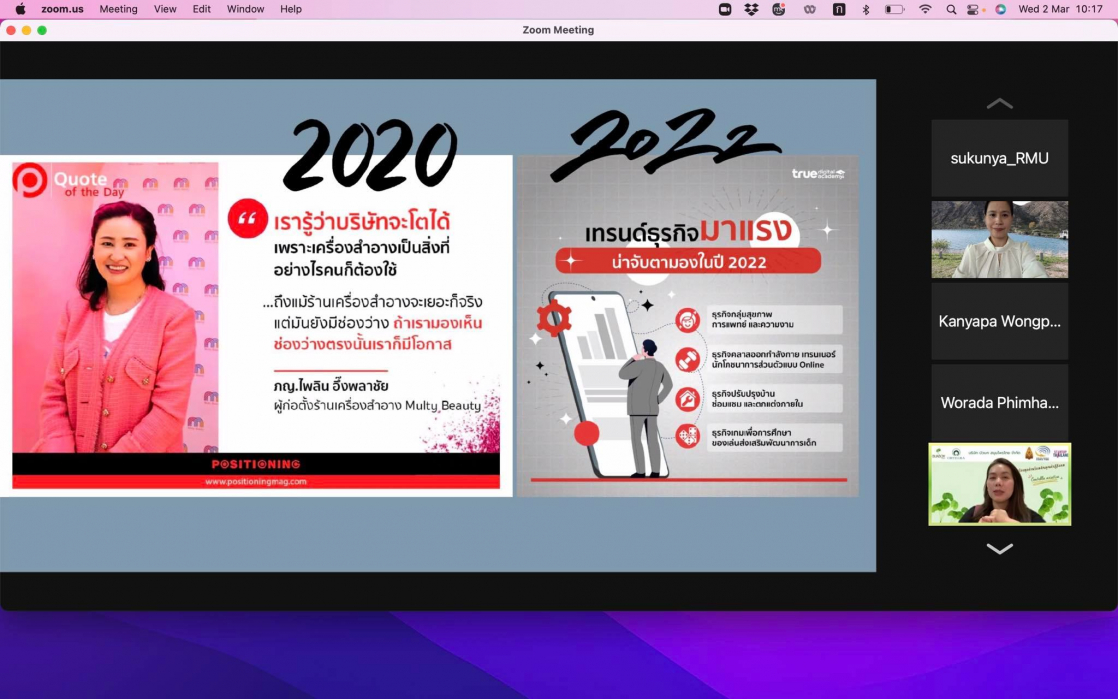The width and height of the screenshot is (1118, 699).
Task: Open the Dropbox menu bar icon
Action: coord(751,9)
